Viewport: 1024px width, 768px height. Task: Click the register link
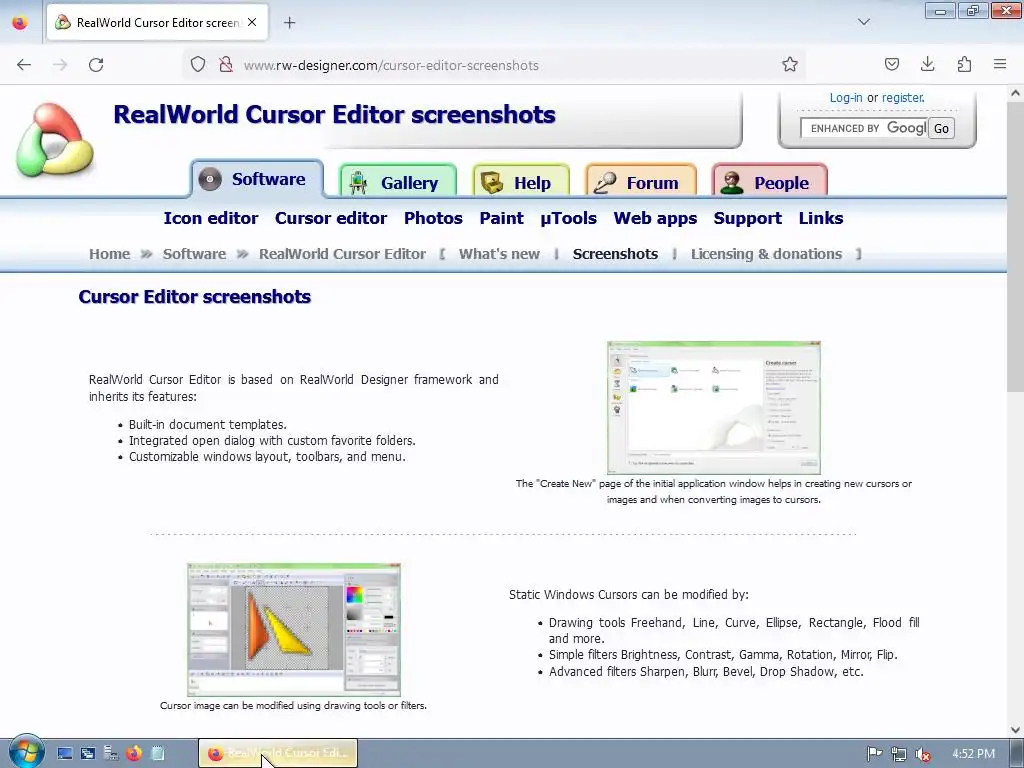pos(903,98)
